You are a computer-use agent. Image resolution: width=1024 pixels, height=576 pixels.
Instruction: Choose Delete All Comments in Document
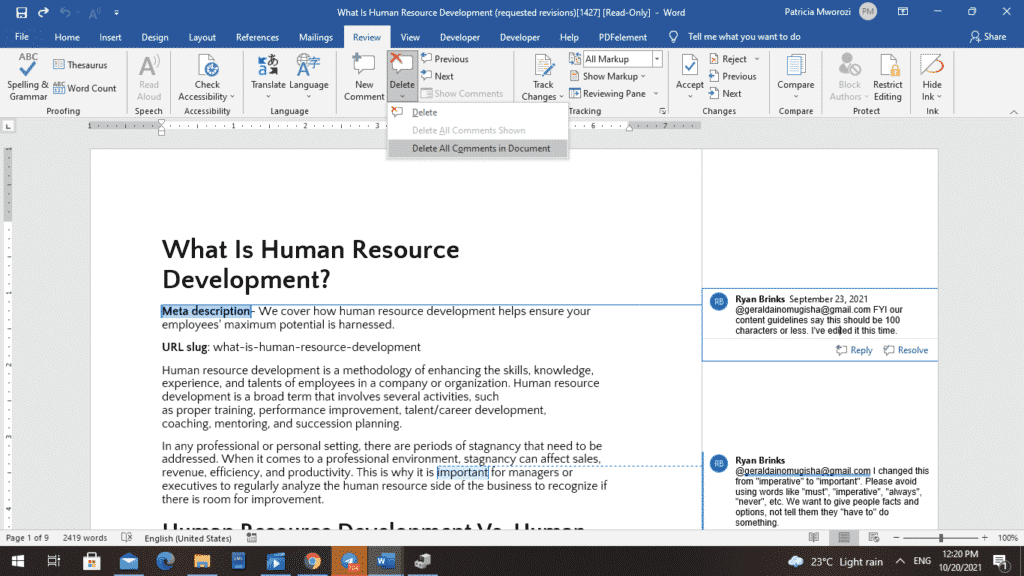(477, 148)
